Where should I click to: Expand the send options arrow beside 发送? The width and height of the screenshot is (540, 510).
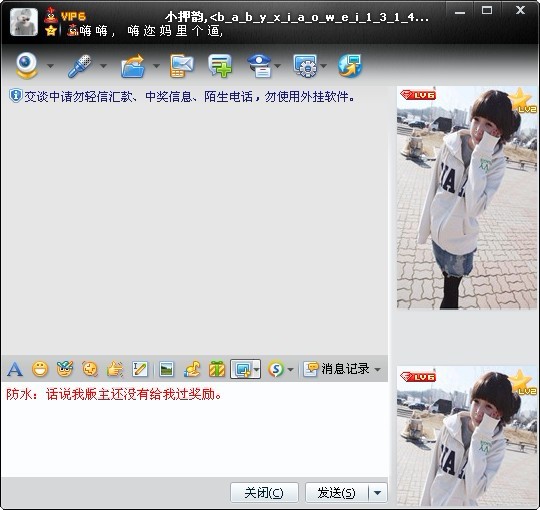377,493
